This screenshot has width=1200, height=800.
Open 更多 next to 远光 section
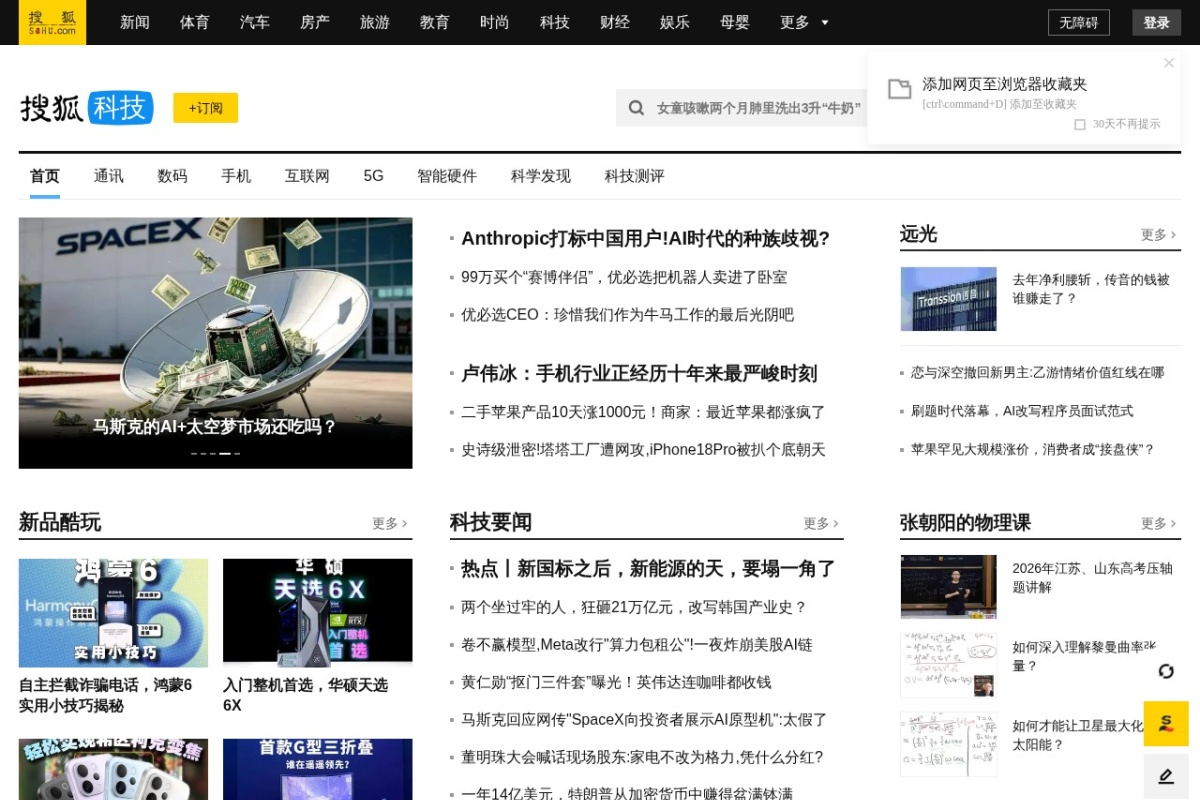(x=1158, y=235)
